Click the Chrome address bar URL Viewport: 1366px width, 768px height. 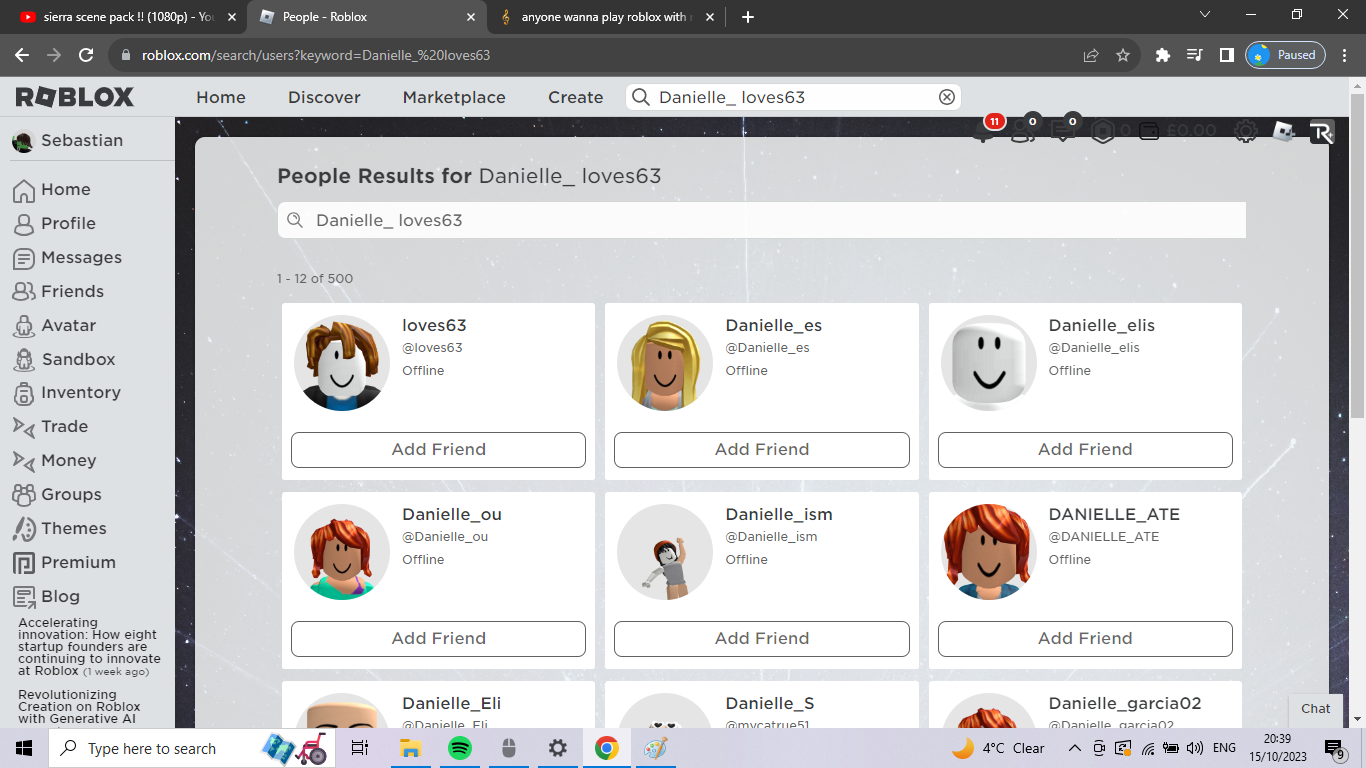[x=316, y=55]
